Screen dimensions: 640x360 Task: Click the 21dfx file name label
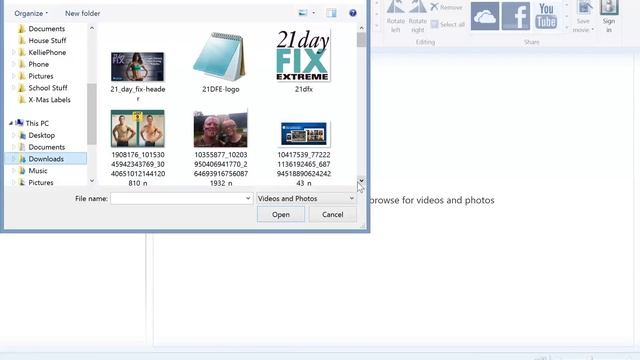pyautogui.click(x=304, y=89)
